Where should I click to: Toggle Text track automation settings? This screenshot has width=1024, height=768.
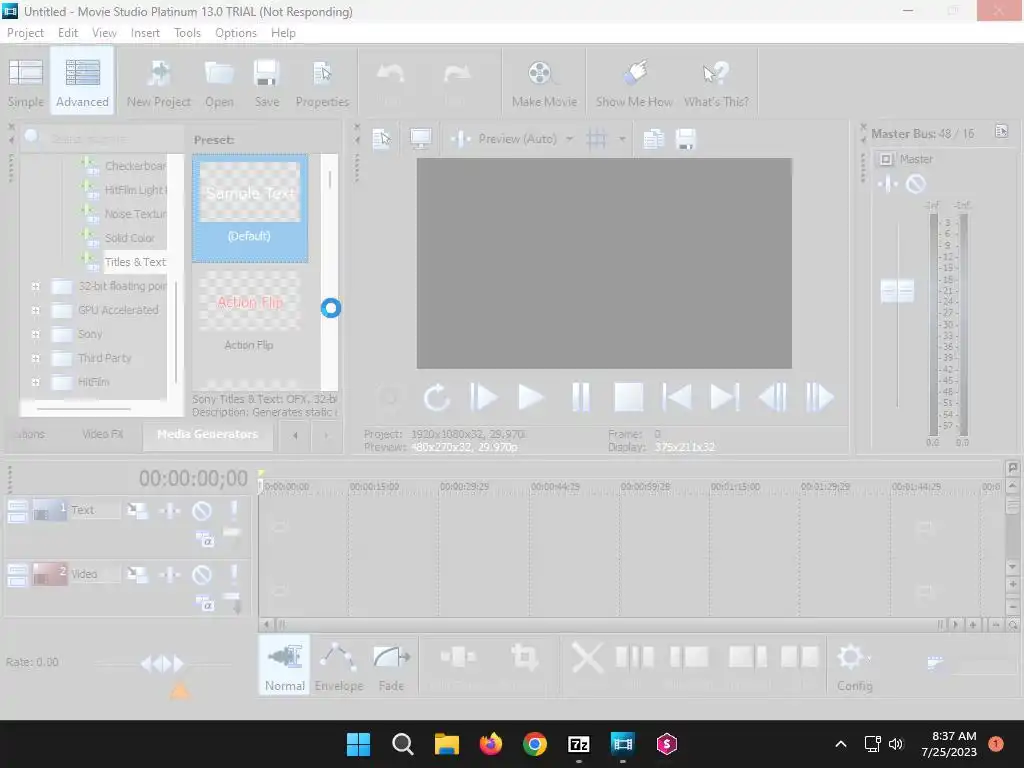(x=170, y=511)
